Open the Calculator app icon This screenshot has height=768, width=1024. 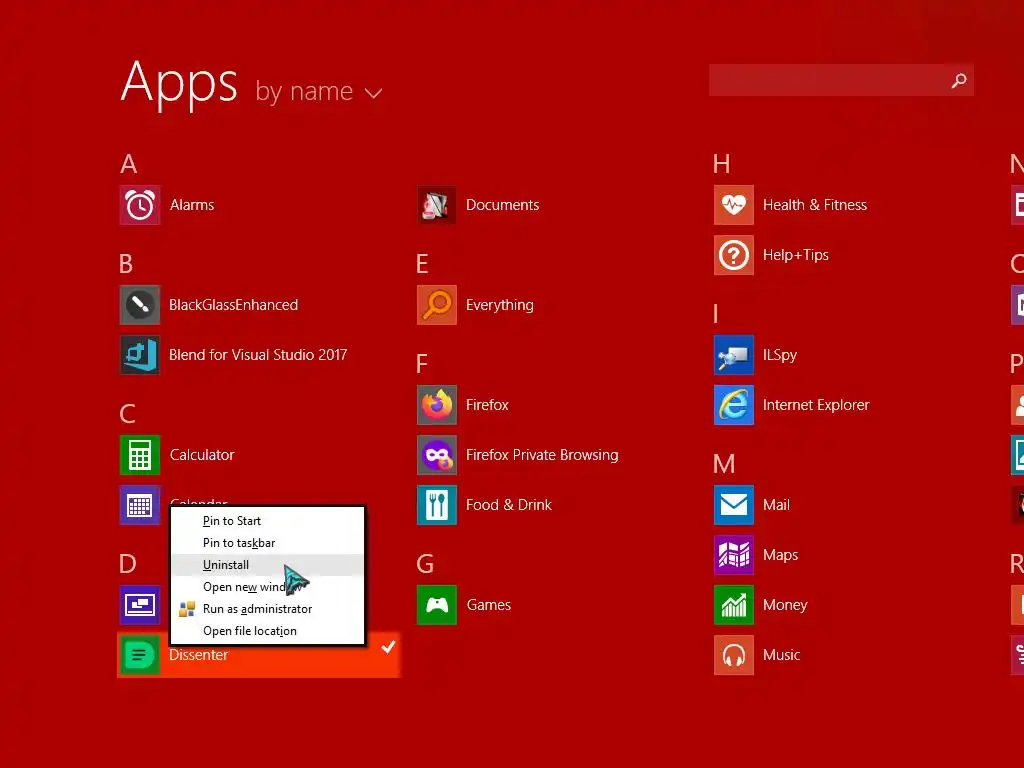[140, 455]
